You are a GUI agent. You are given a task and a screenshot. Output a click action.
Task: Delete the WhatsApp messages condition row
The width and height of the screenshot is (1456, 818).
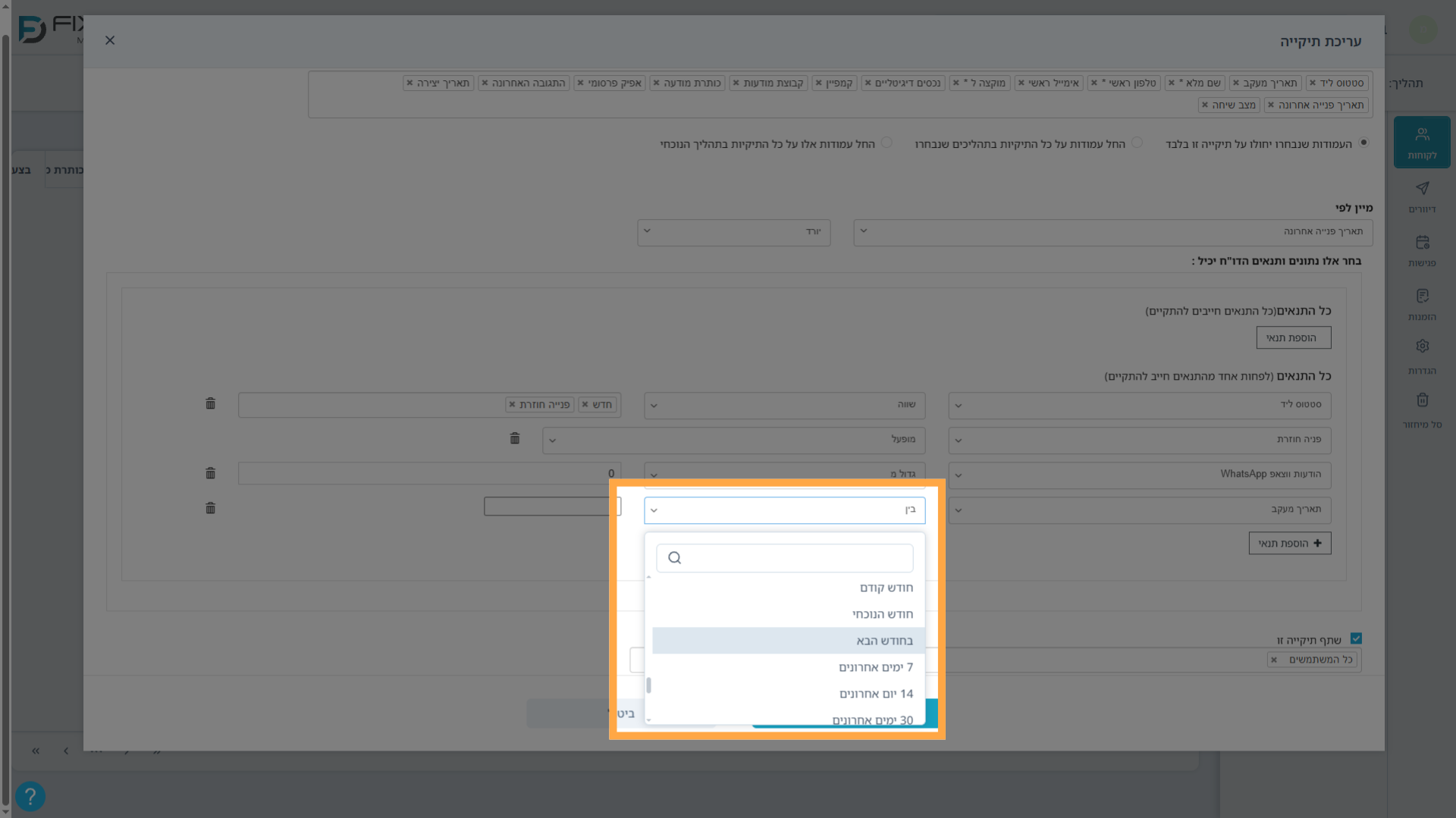211,473
